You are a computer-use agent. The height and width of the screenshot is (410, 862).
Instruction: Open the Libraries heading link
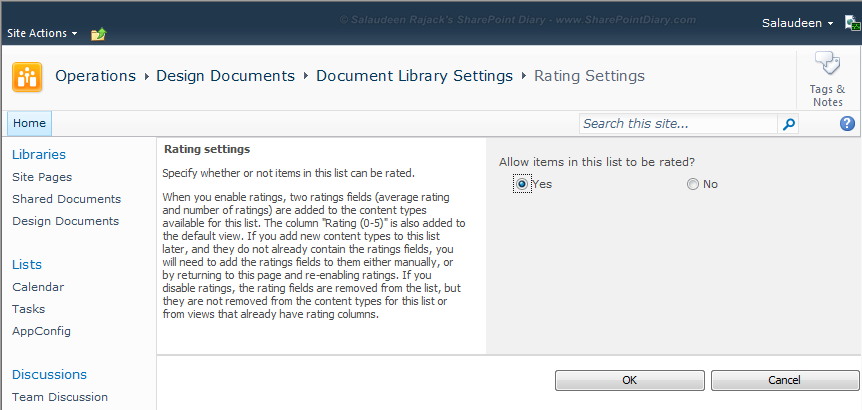[x=39, y=154]
